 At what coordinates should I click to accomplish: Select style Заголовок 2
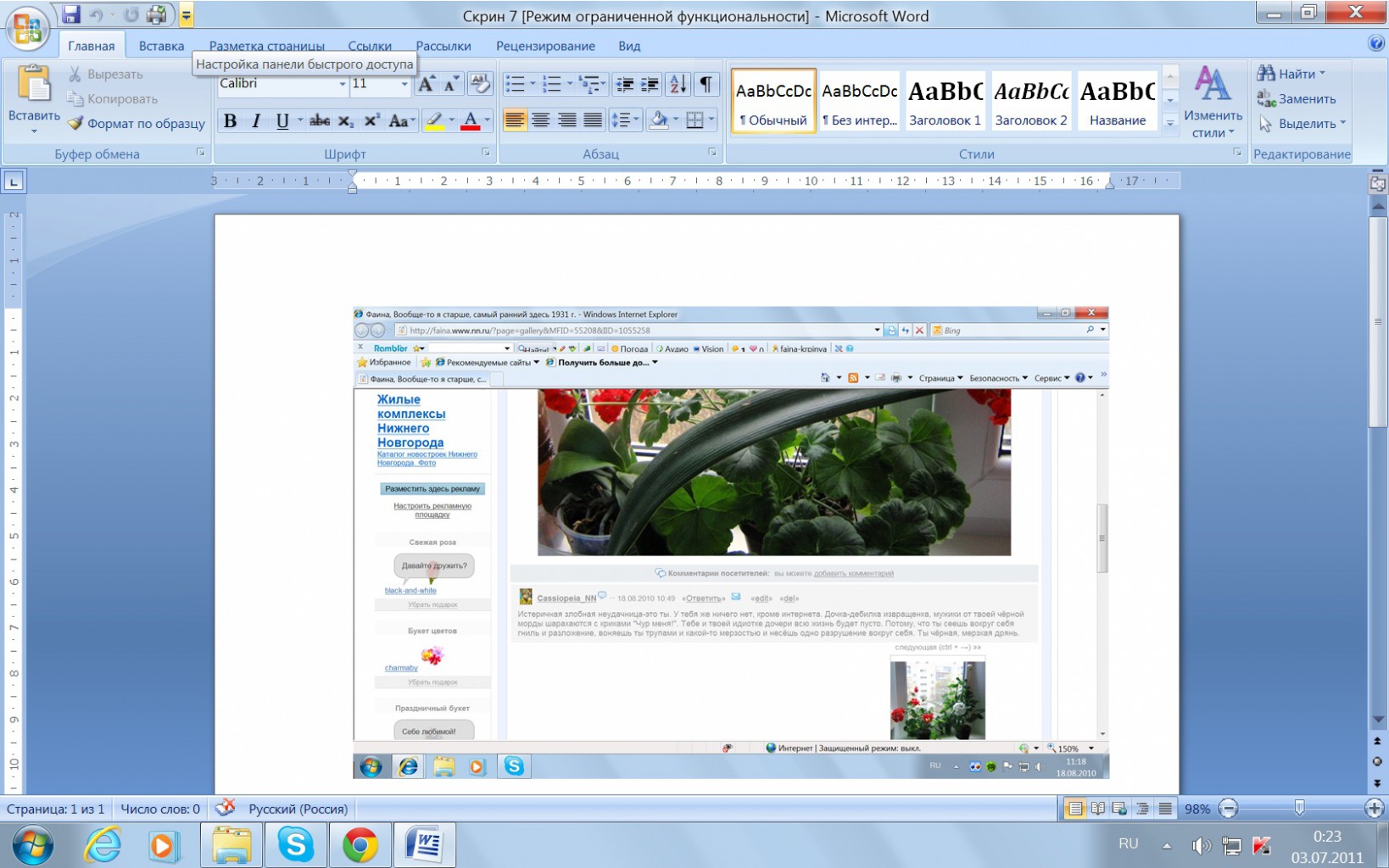1031,101
